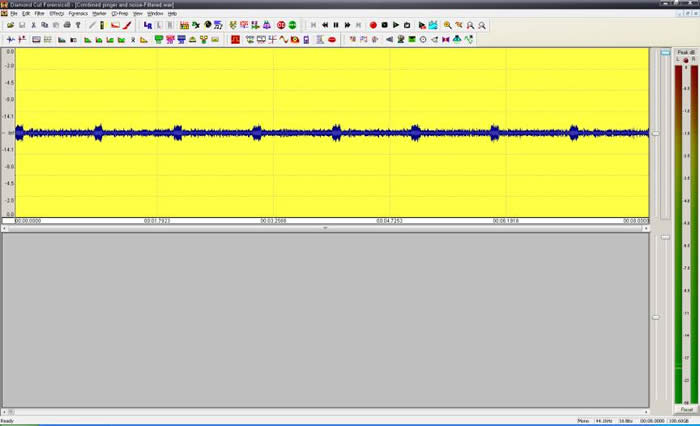The width and height of the screenshot is (700, 426).
Task: Open the Help menu
Action: pos(172,14)
